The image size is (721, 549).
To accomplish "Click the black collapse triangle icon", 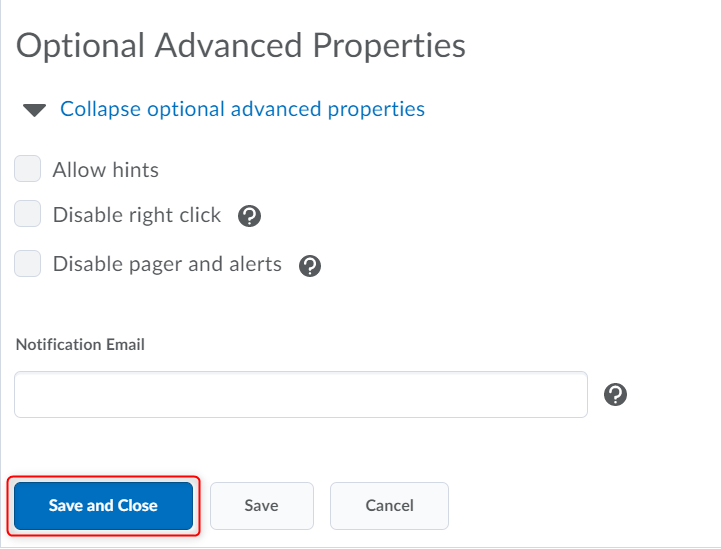I will click(35, 110).
